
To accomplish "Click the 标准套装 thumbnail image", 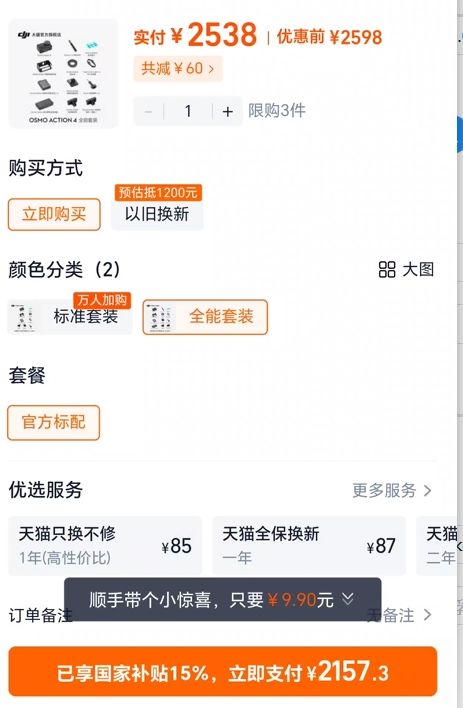I will [x=23, y=317].
